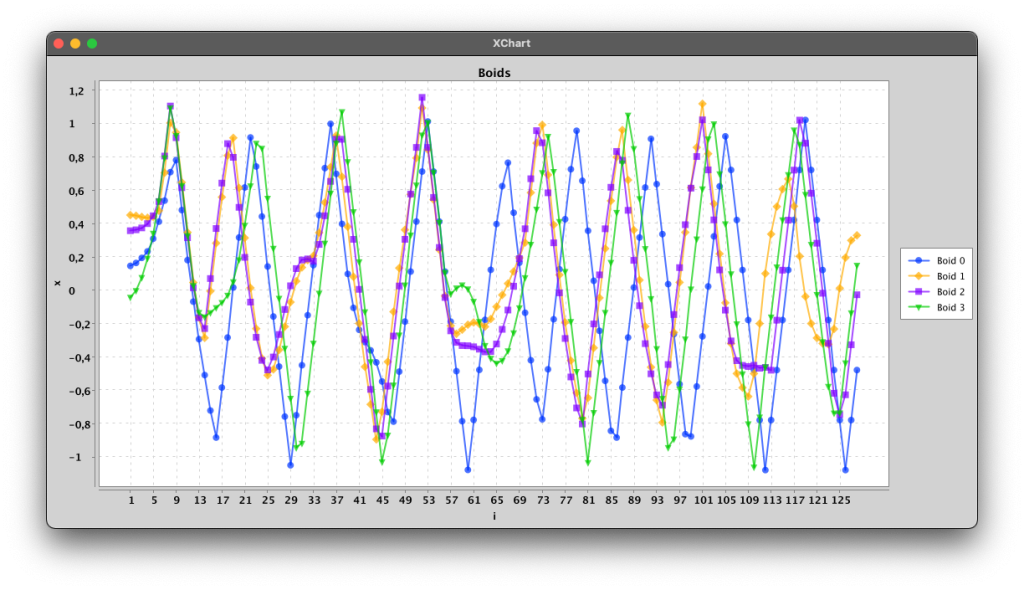The width and height of the screenshot is (1024, 590).
Task: Click the Boid 0 blue circle legend marker
Action: pos(919,261)
